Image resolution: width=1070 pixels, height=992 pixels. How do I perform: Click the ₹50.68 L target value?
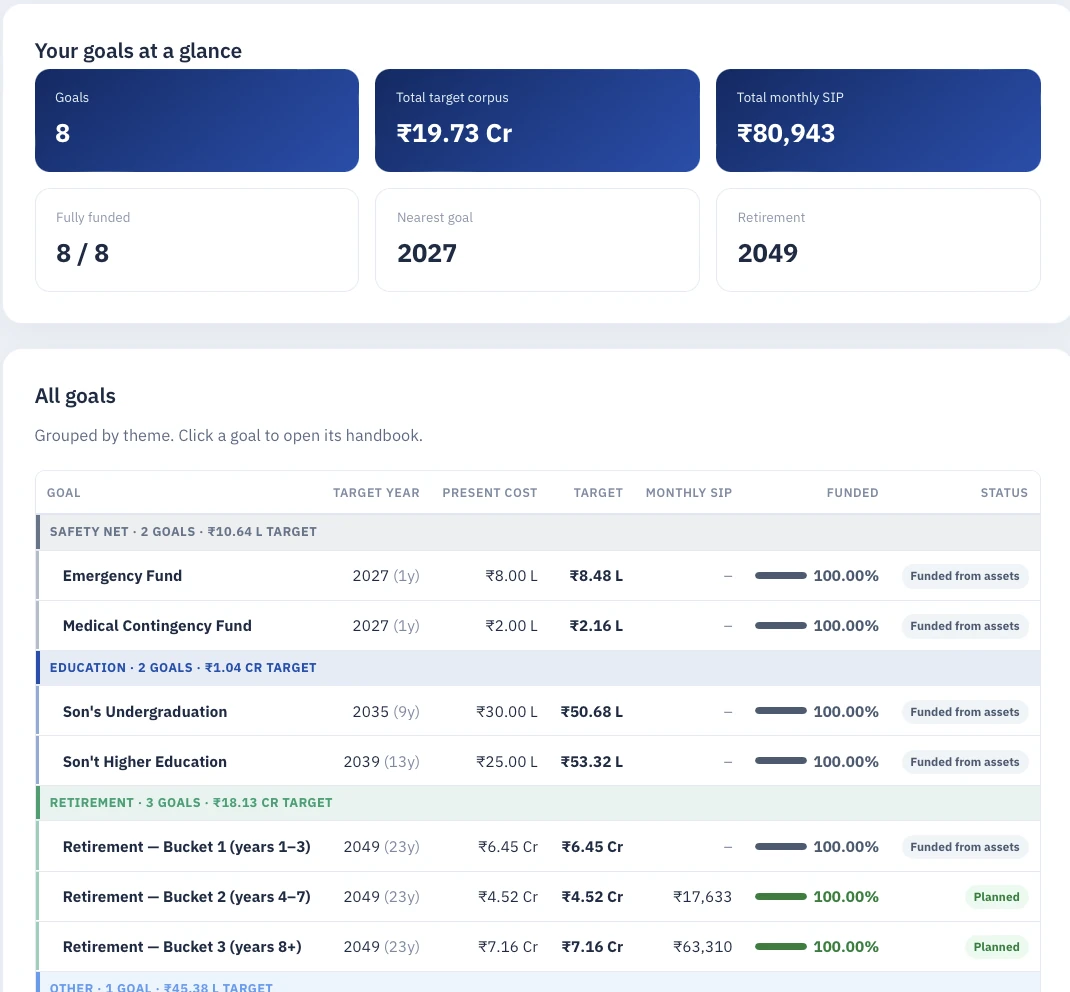(592, 712)
